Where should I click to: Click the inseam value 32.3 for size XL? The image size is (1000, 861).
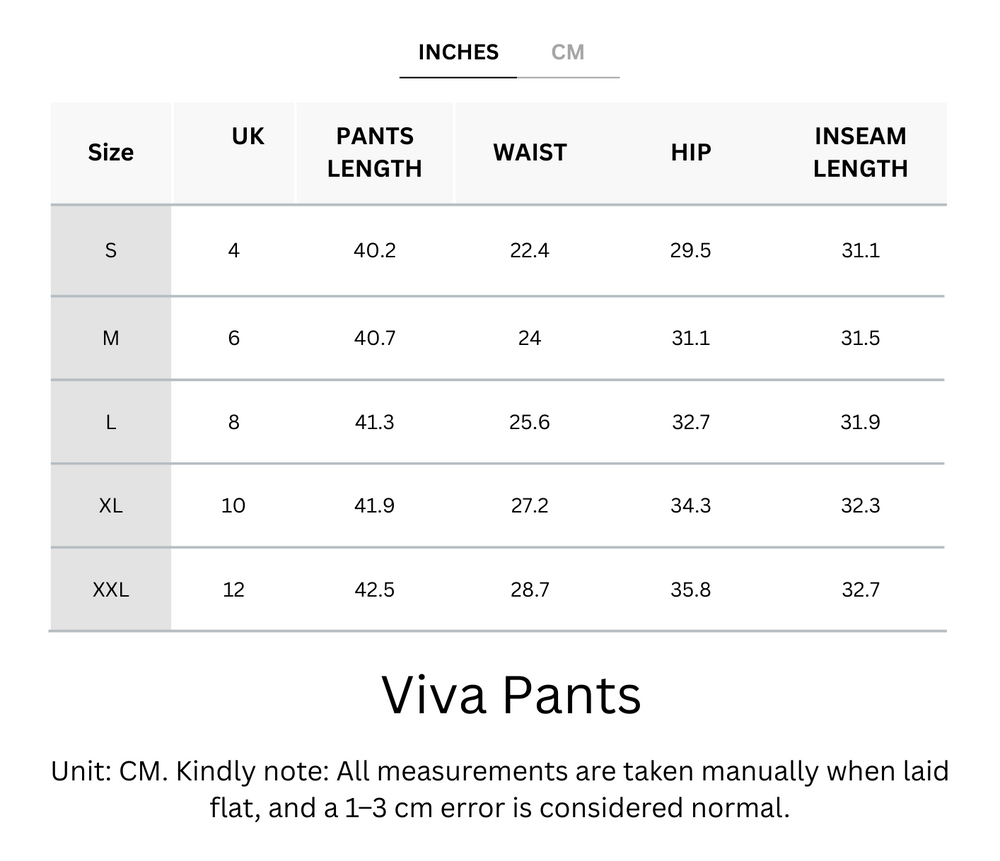coord(859,505)
